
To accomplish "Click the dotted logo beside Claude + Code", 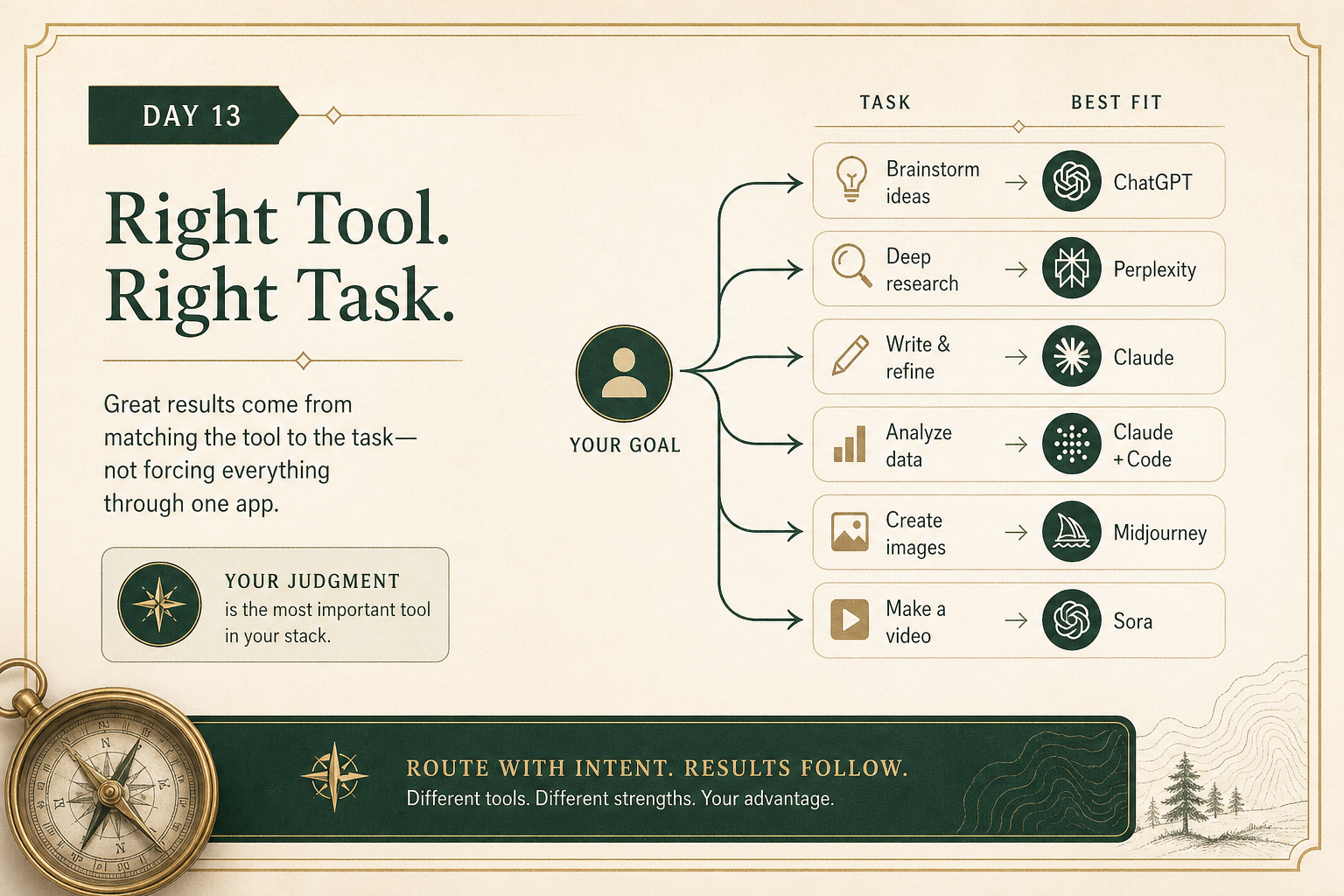I will pos(1071,444).
